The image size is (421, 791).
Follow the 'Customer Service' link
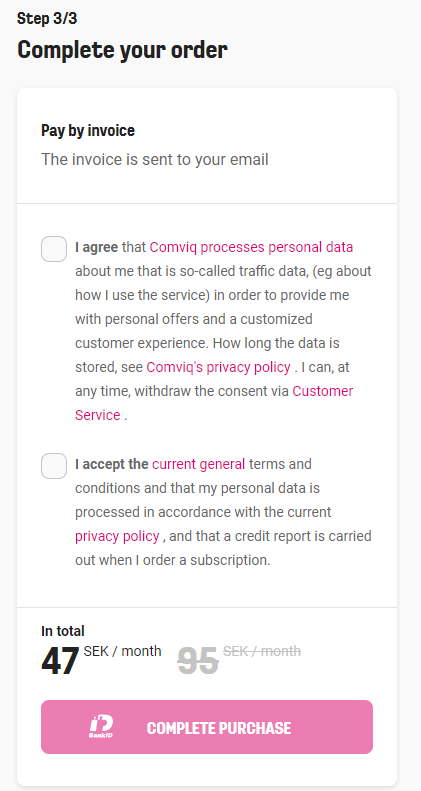(x=214, y=403)
